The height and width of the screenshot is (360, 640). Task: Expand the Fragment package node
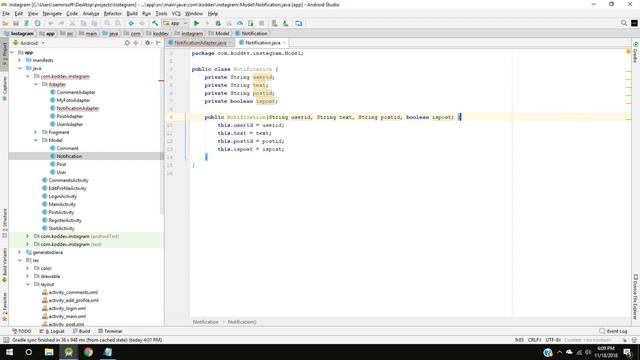(36, 132)
